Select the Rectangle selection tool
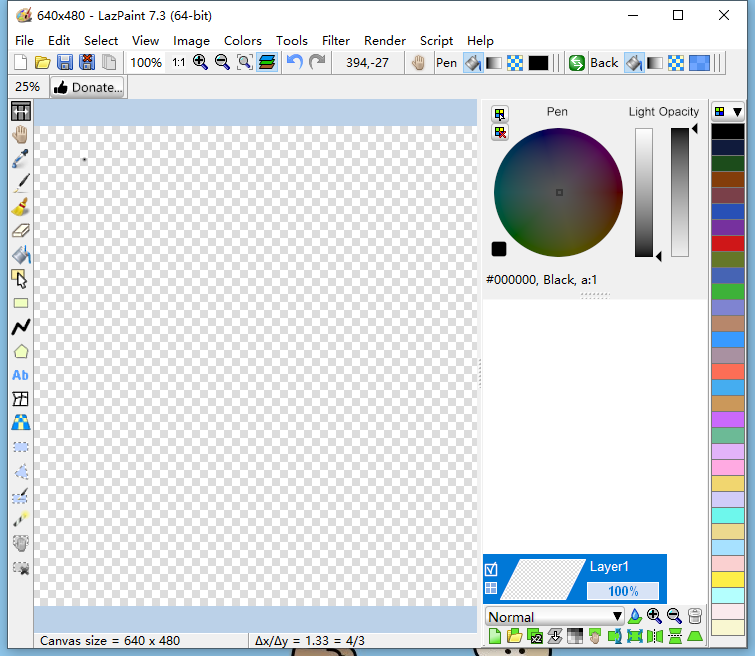 [x=20, y=447]
